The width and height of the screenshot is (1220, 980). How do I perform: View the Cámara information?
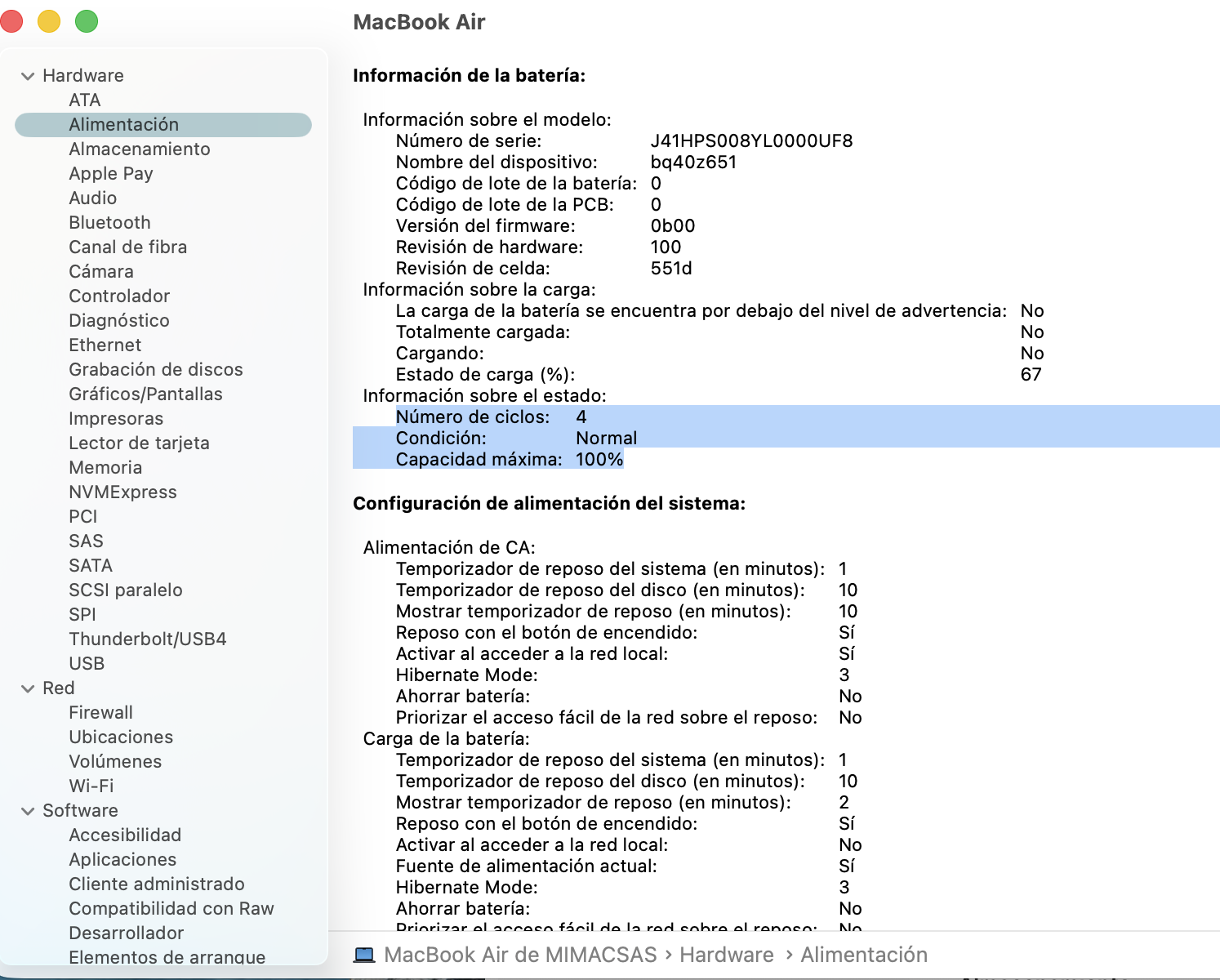[x=101, y=271]
